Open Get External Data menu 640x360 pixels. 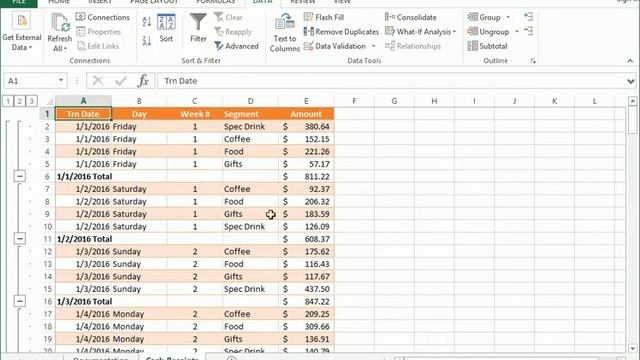[x=22, y=32]
